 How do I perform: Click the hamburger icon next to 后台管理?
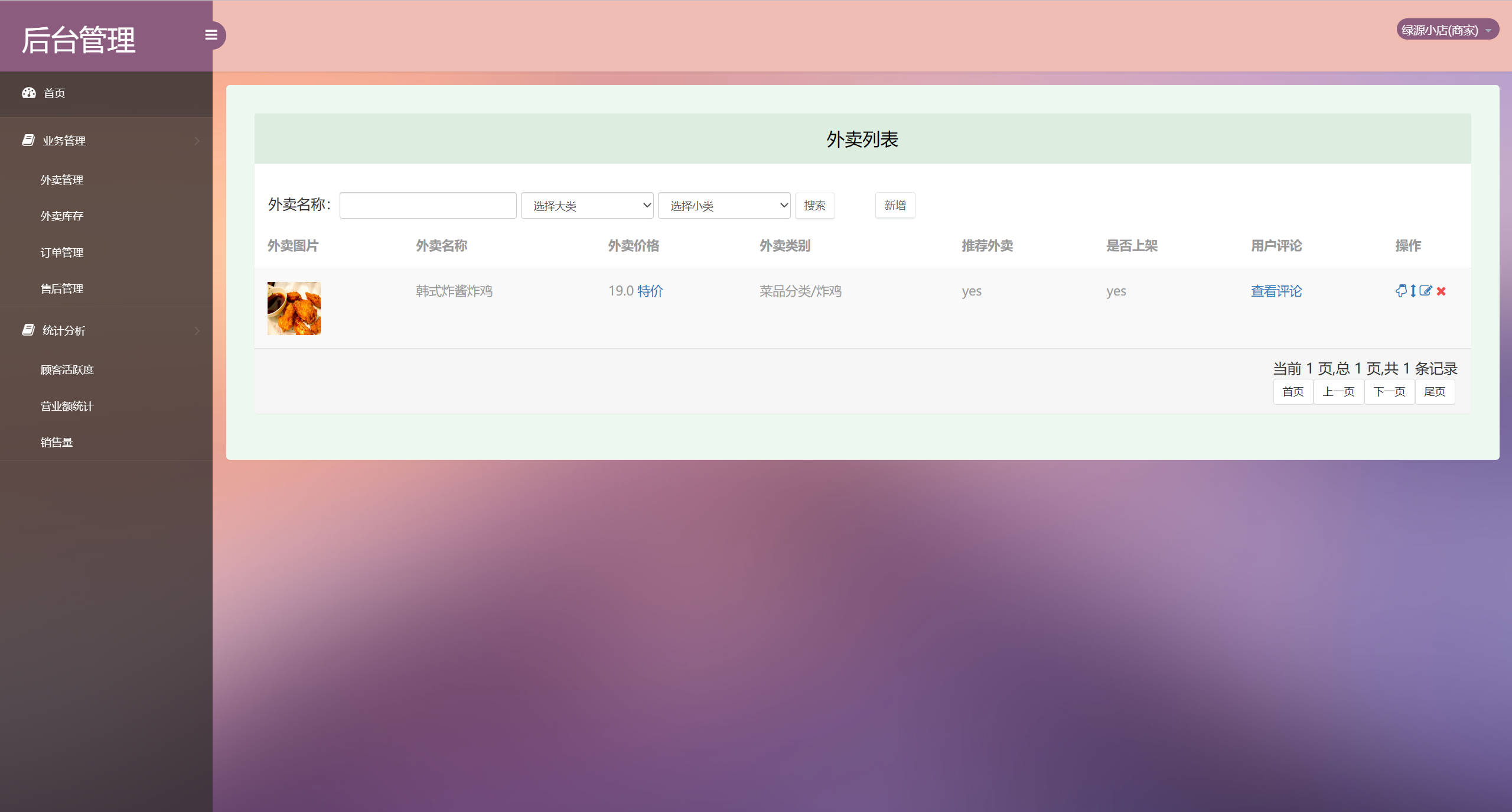coord(211,35)
